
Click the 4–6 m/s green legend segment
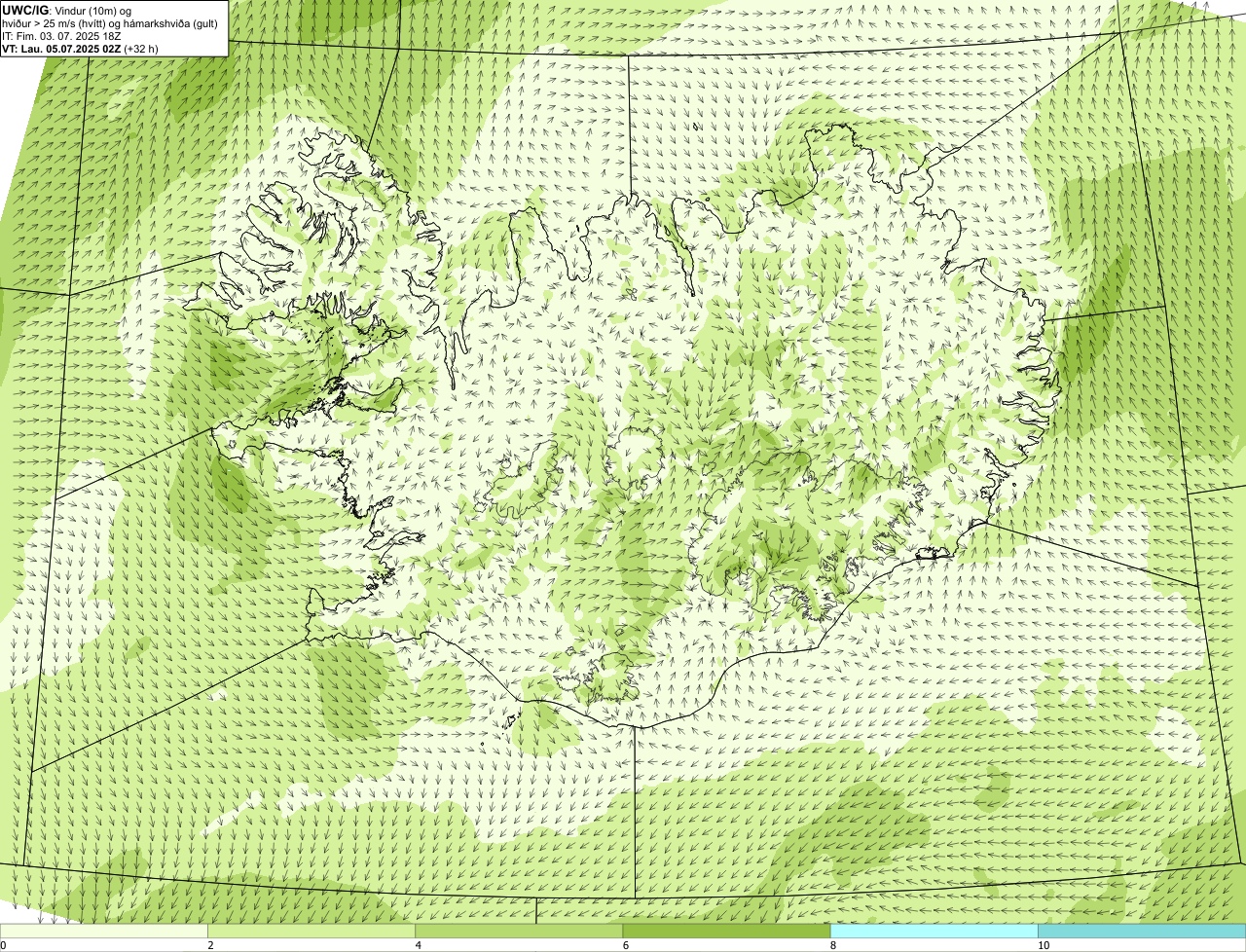[x=519, y=931]
